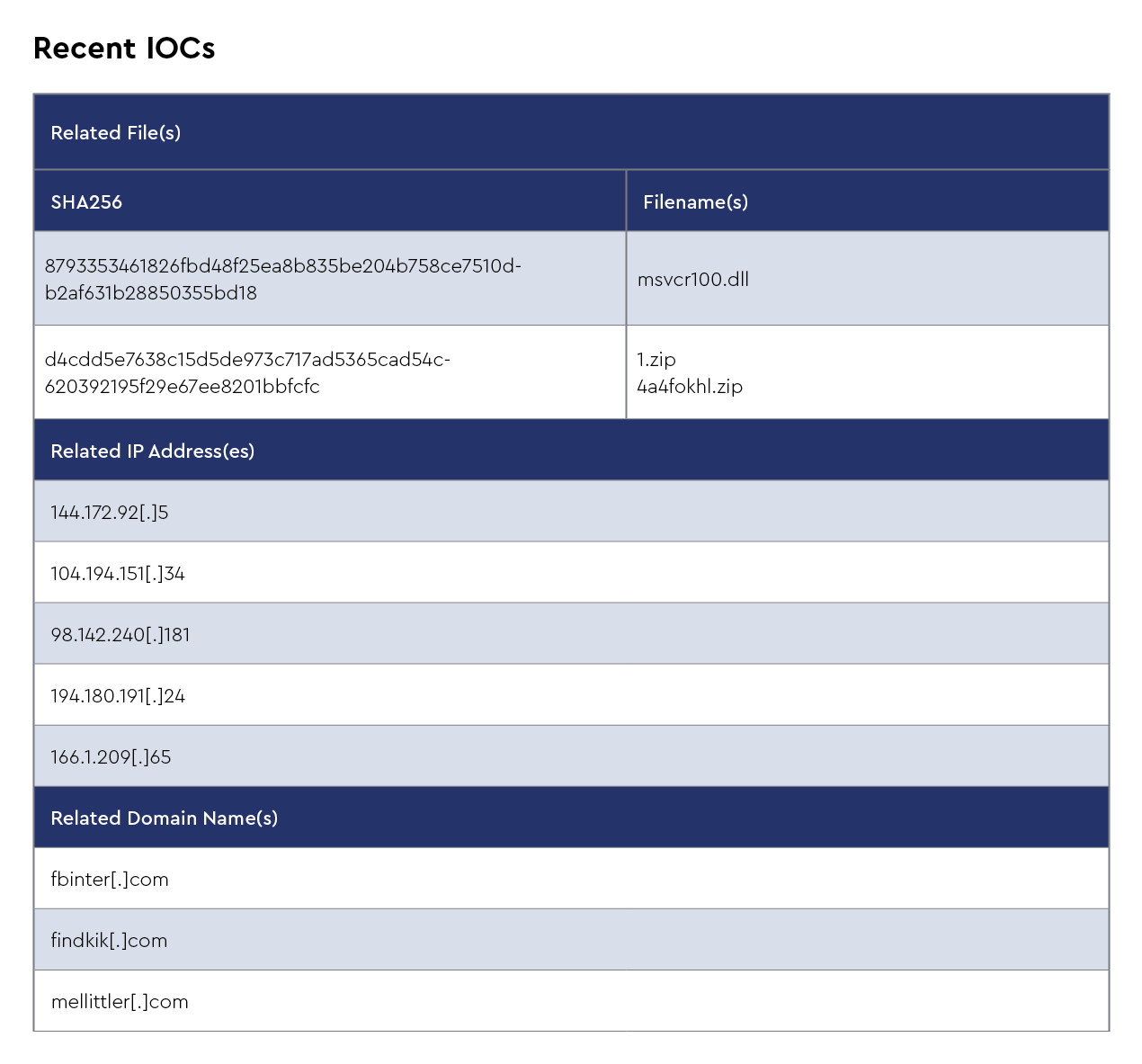Viewport: 1142px width, 1064px height.
Task: Click the IP address 98.142.240[.]181
Action: pos(120,635)
